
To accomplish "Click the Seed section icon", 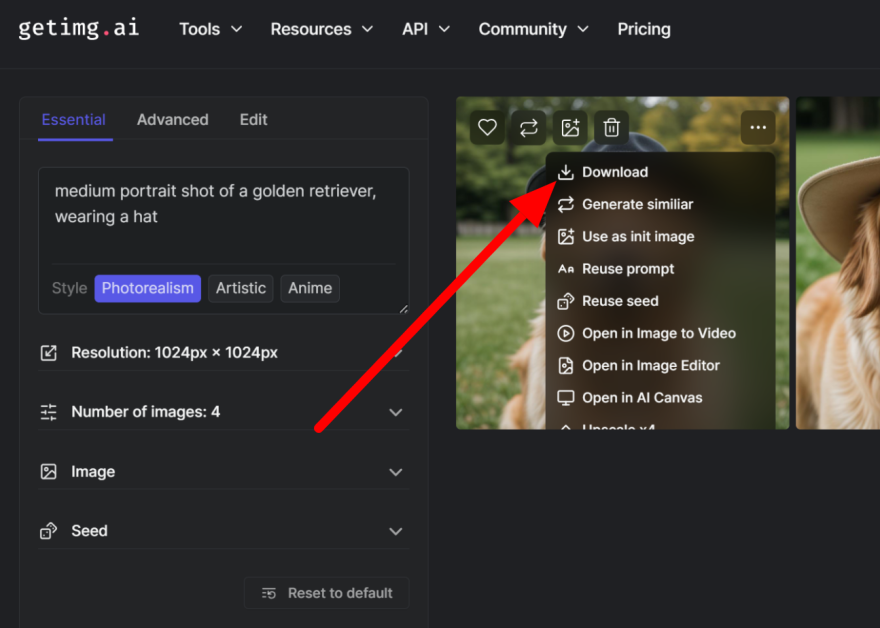I will pos(49,531).
